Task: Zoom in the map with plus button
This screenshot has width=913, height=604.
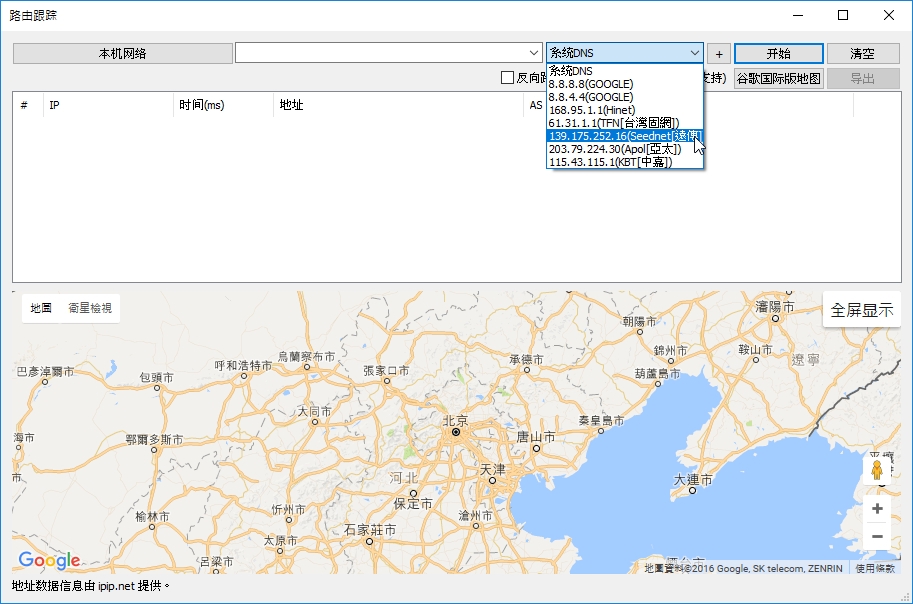Action: (x=877, y=508)
